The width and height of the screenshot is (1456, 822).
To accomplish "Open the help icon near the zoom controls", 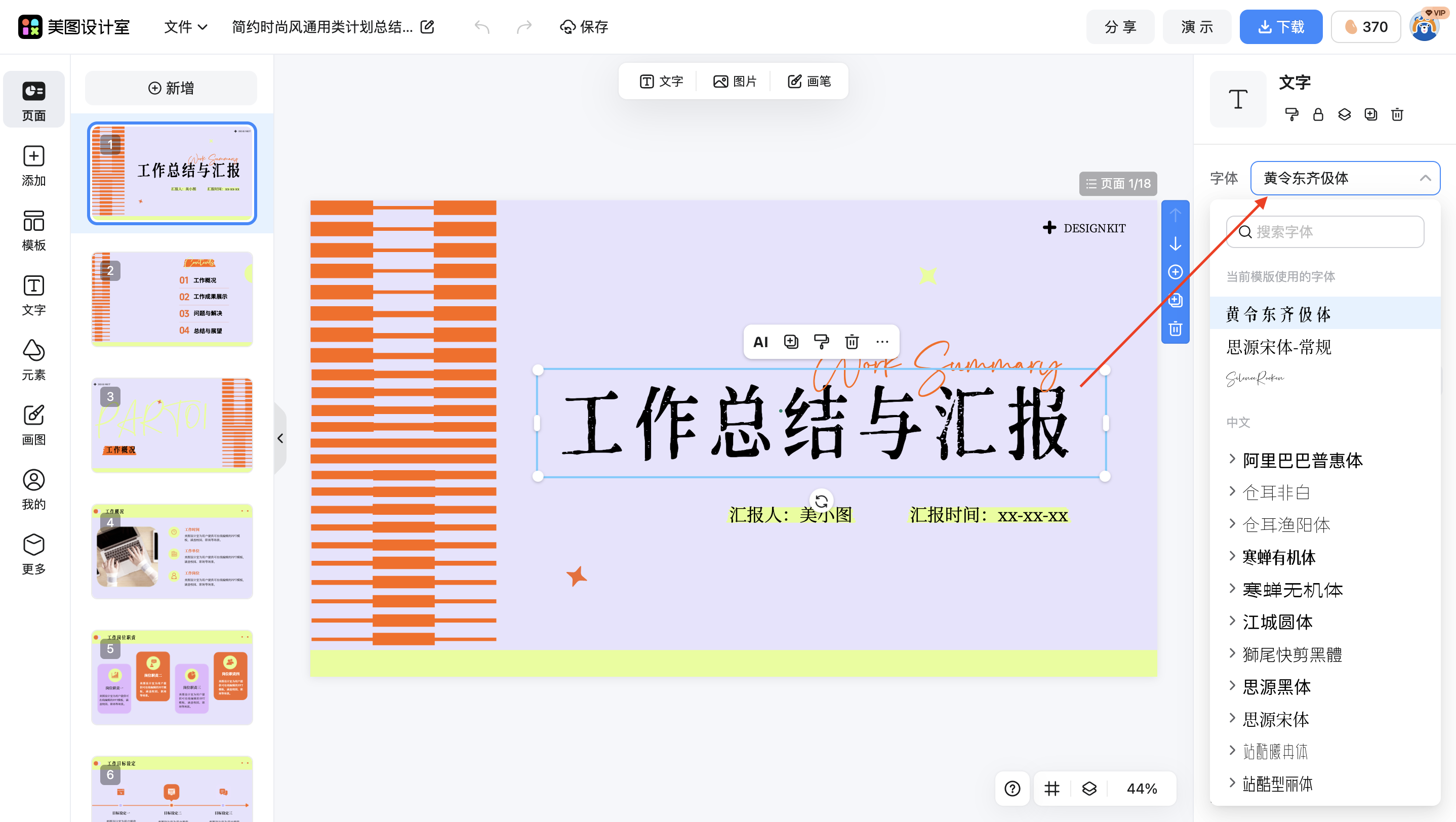I will (1013, 789).
